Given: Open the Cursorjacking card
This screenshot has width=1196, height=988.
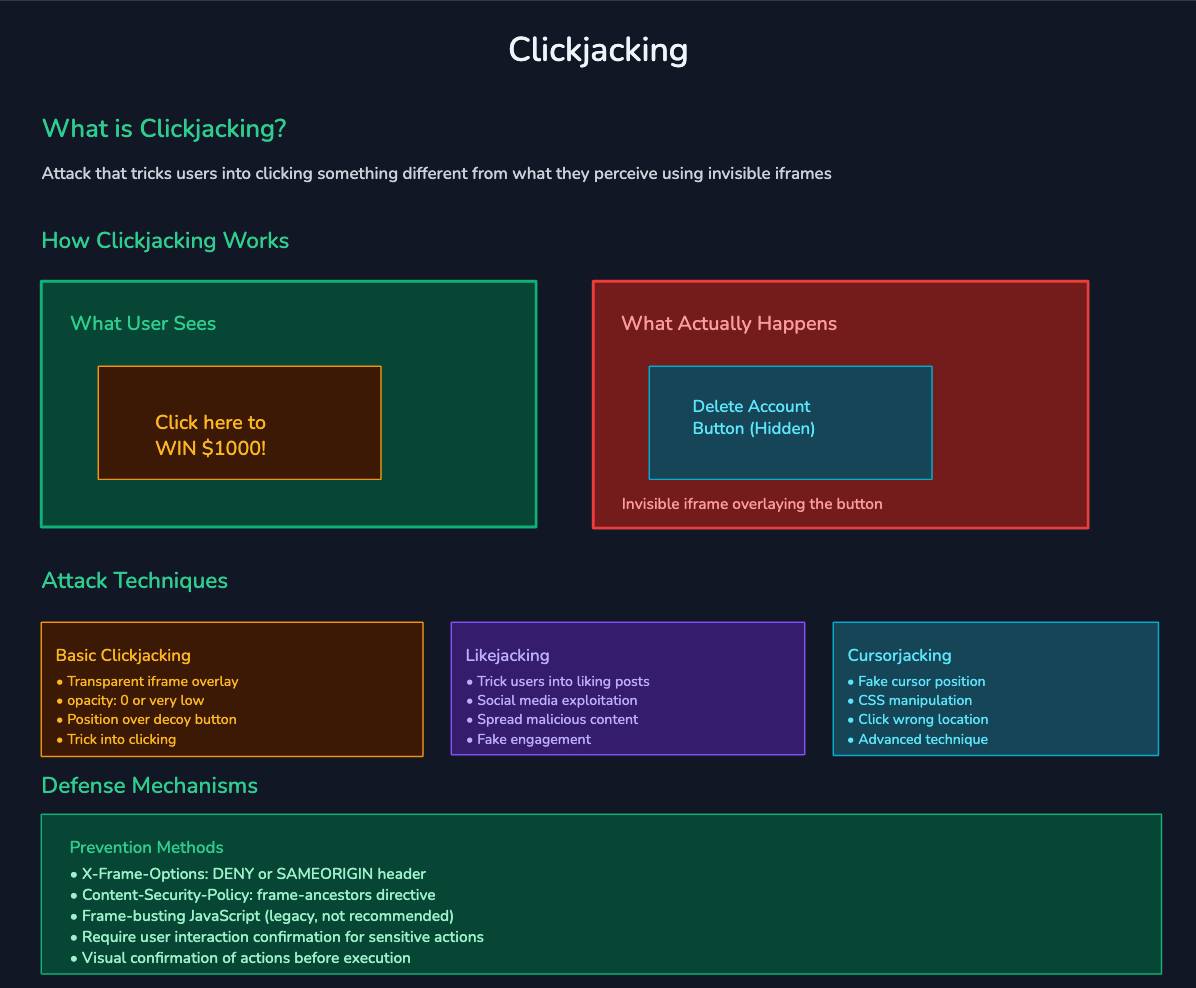Looking at the screenshot, I should pos(995,688).
